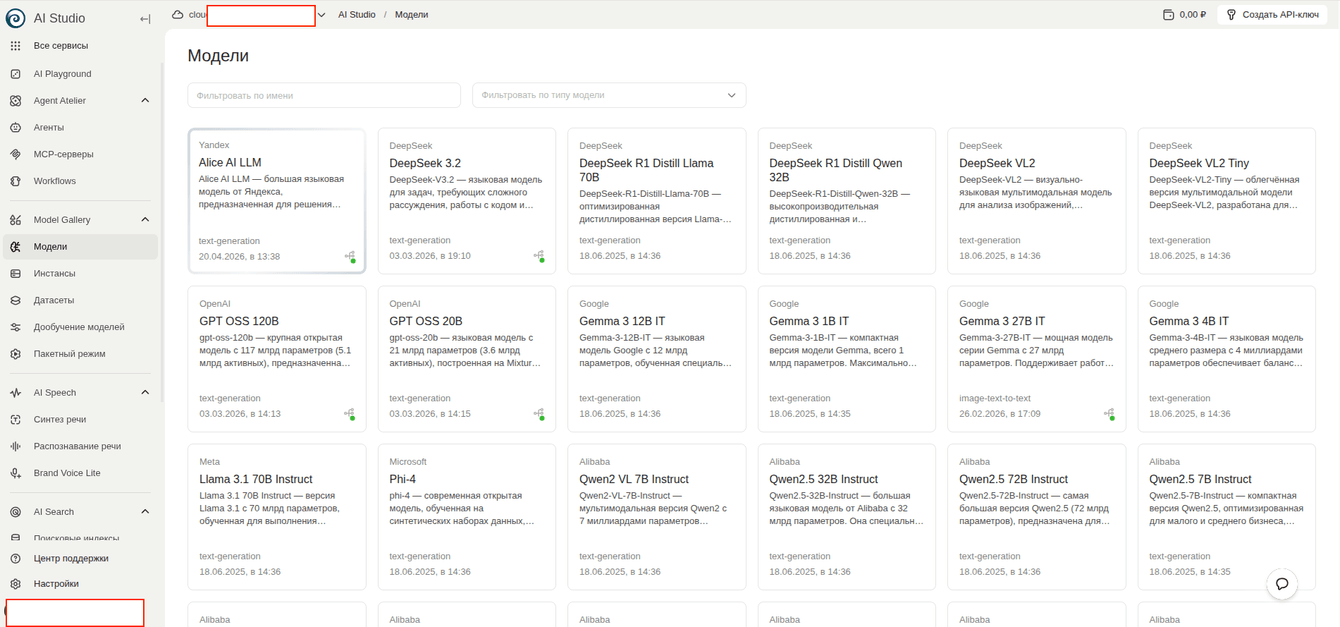Click the AI Playground sidebar icon

click(x=15, y=74)
